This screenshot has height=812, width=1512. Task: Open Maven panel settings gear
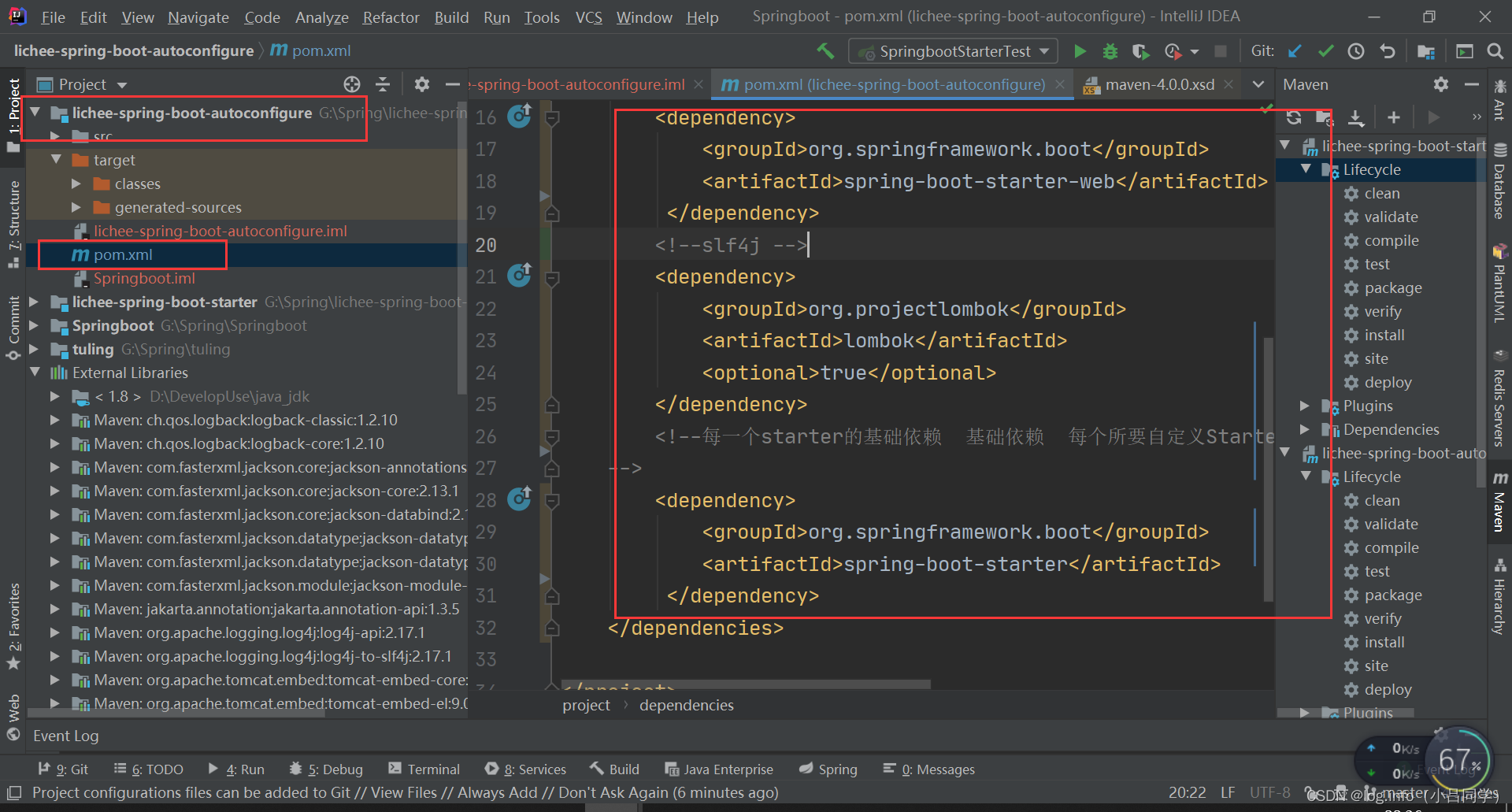(1441, 84)
